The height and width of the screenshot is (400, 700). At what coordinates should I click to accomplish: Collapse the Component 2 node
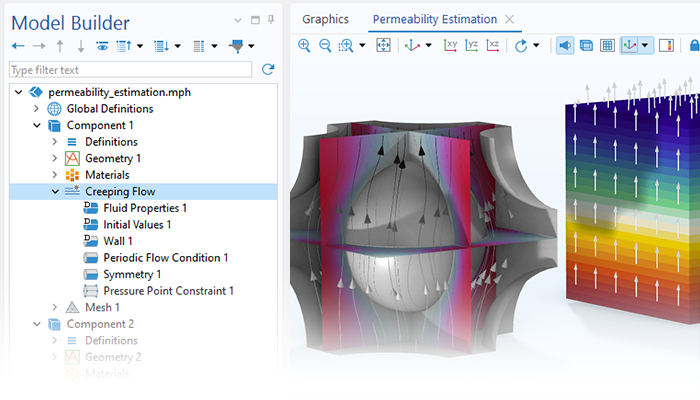pos(37,324)
